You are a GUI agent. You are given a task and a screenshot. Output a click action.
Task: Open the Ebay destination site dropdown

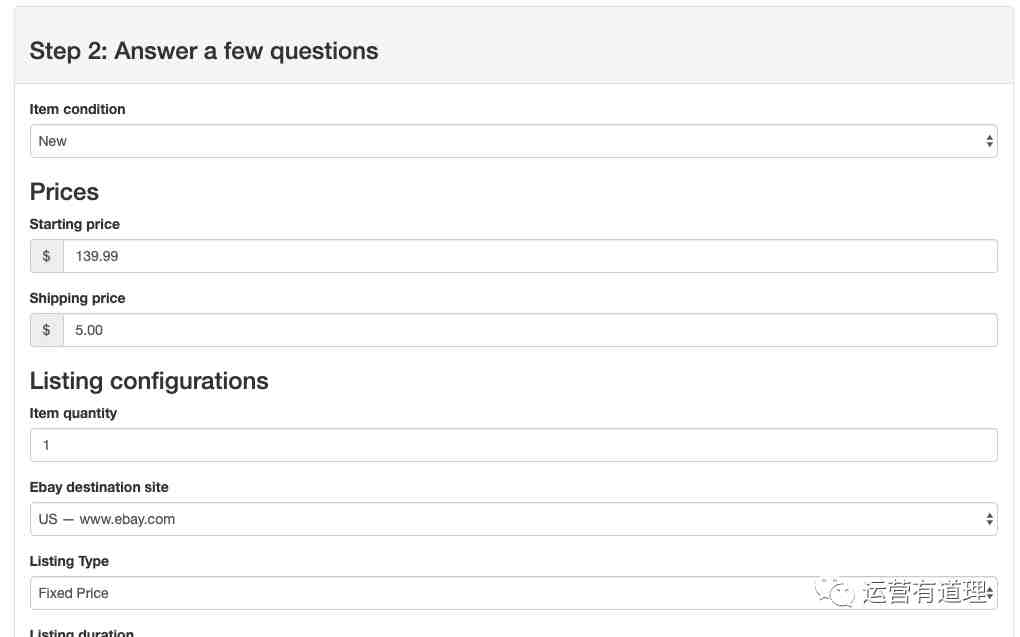point(513,519)
